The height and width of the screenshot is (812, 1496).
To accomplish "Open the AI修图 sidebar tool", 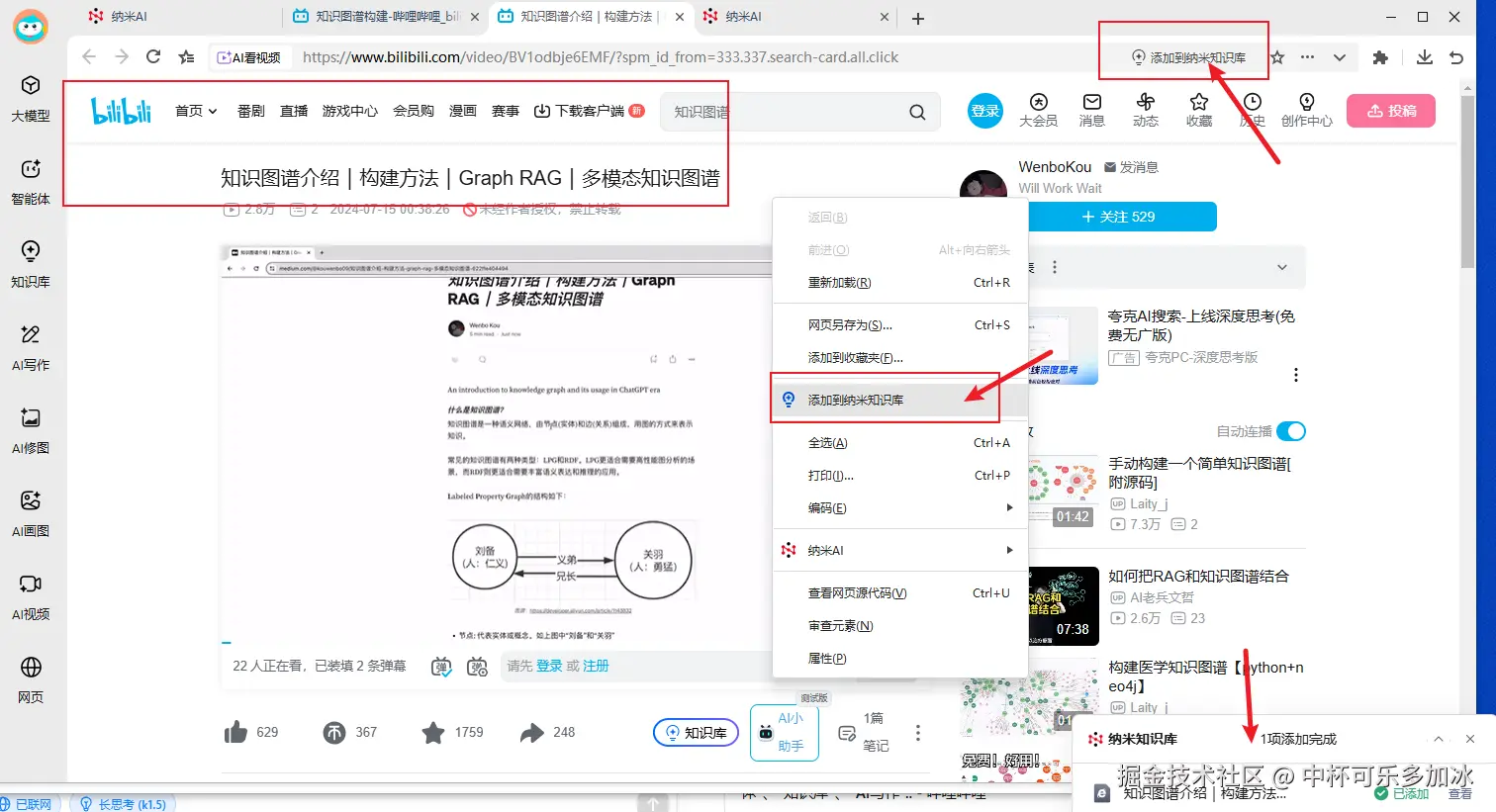I will click(31, 431).
